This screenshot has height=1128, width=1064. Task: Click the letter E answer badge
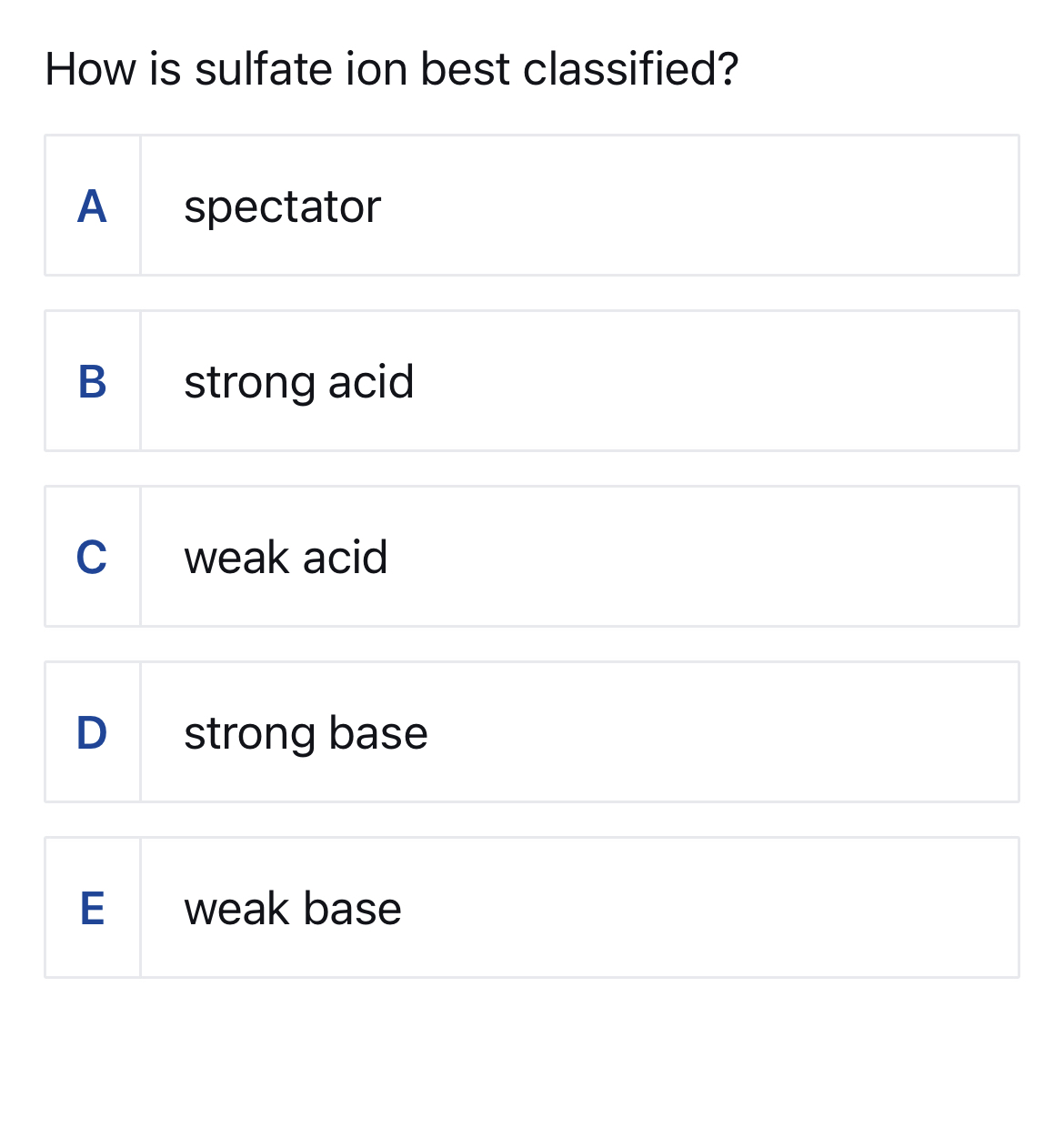[x=92, y=909]
